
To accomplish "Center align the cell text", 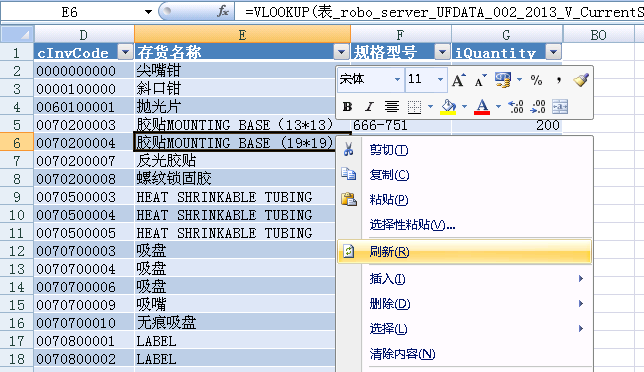I will click(392, 107).
